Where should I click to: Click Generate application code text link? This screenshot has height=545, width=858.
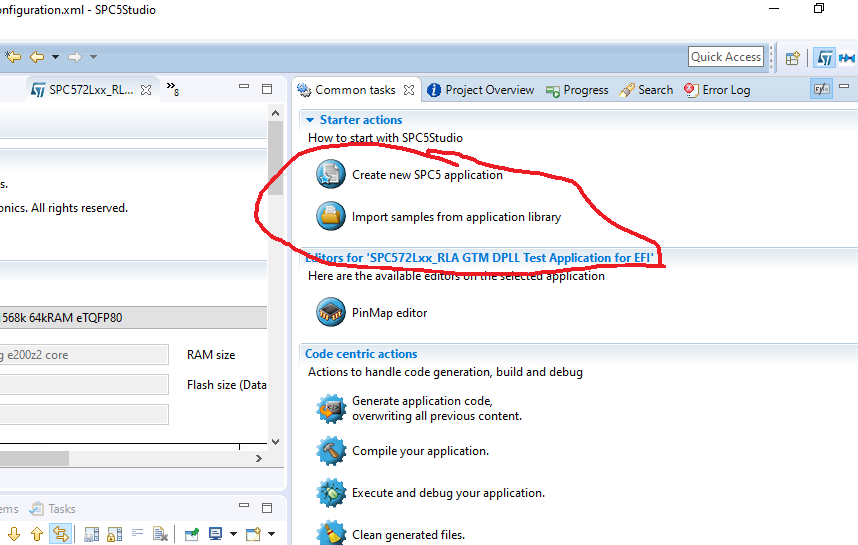pos(437,408)
